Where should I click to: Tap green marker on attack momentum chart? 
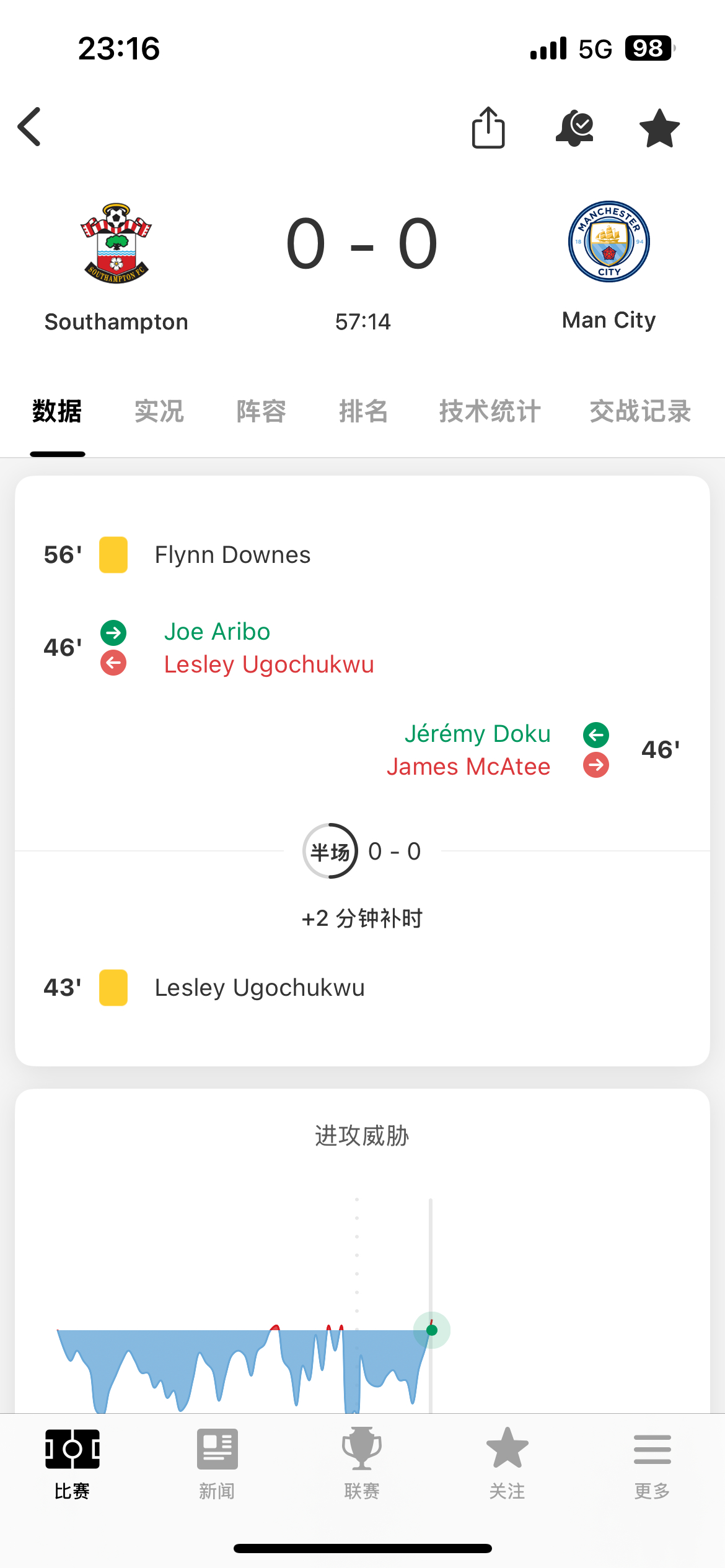(432, 1330)
